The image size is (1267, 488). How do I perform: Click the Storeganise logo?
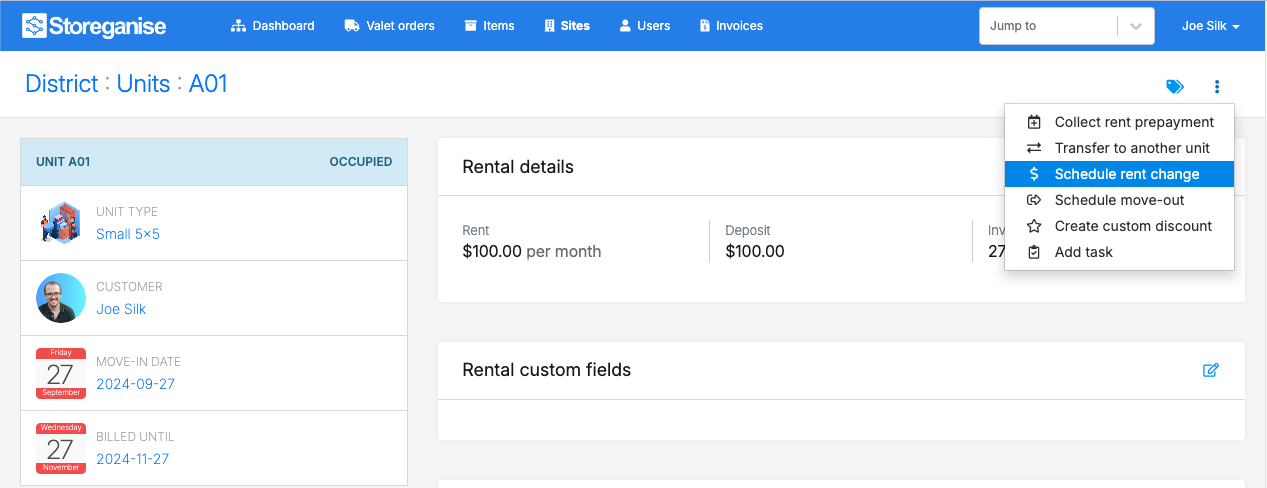(x=94, y=26)
